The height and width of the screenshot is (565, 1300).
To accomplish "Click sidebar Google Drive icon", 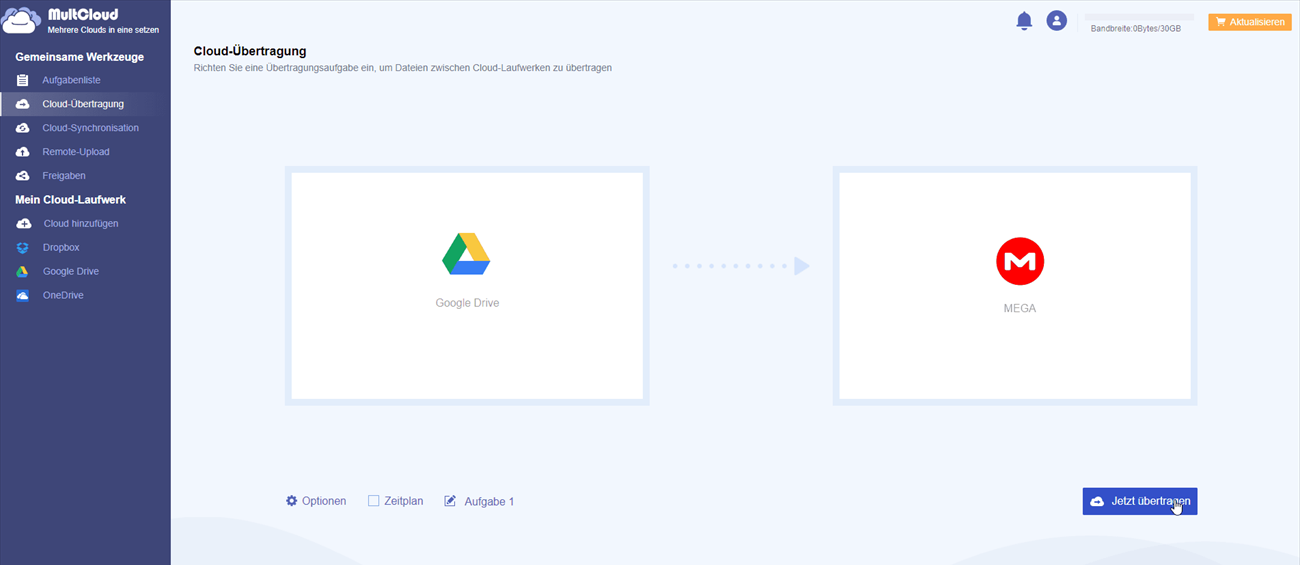I will click(x=22, y=272).
